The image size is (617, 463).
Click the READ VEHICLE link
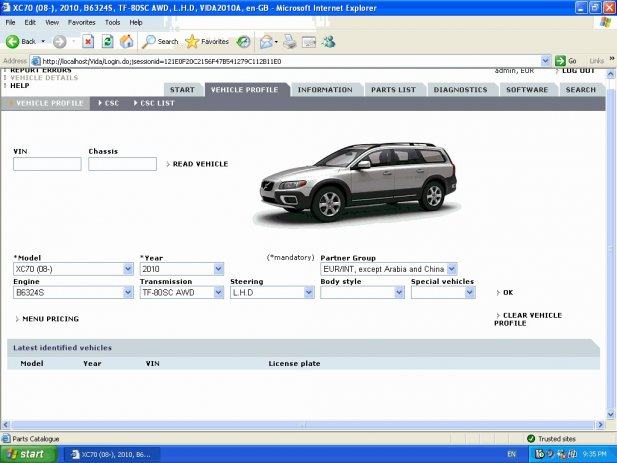(x=200, y=164)
